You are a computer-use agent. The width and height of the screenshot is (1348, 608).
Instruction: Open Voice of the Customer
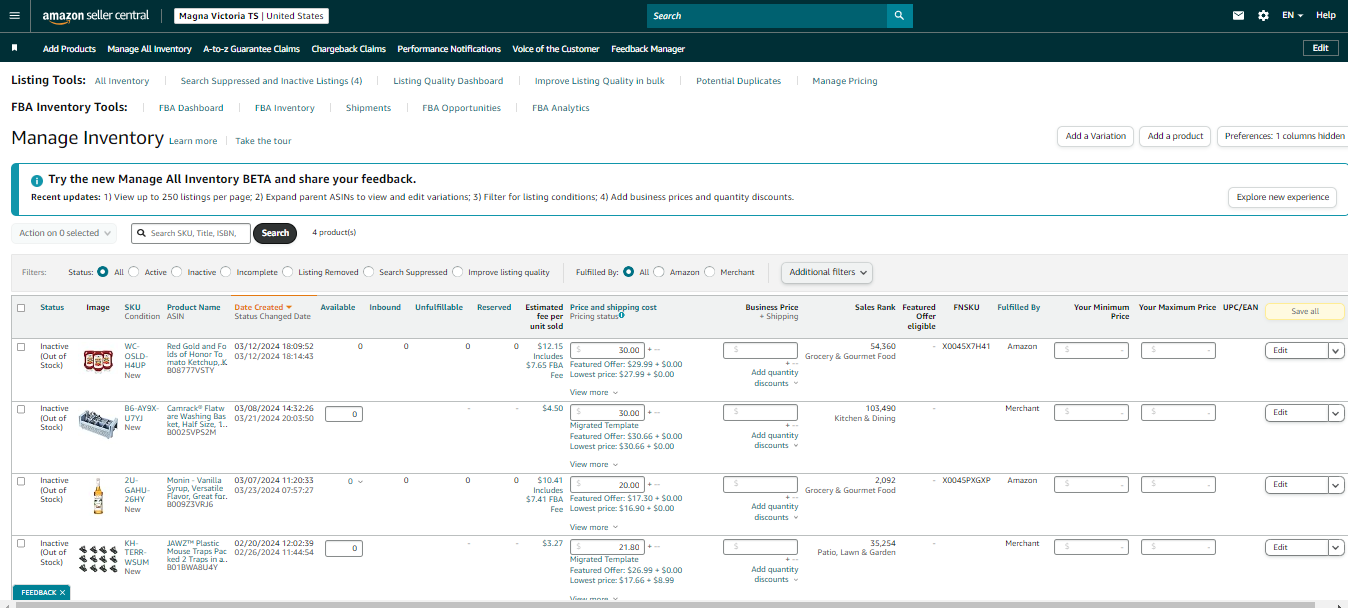coord(556,48)
